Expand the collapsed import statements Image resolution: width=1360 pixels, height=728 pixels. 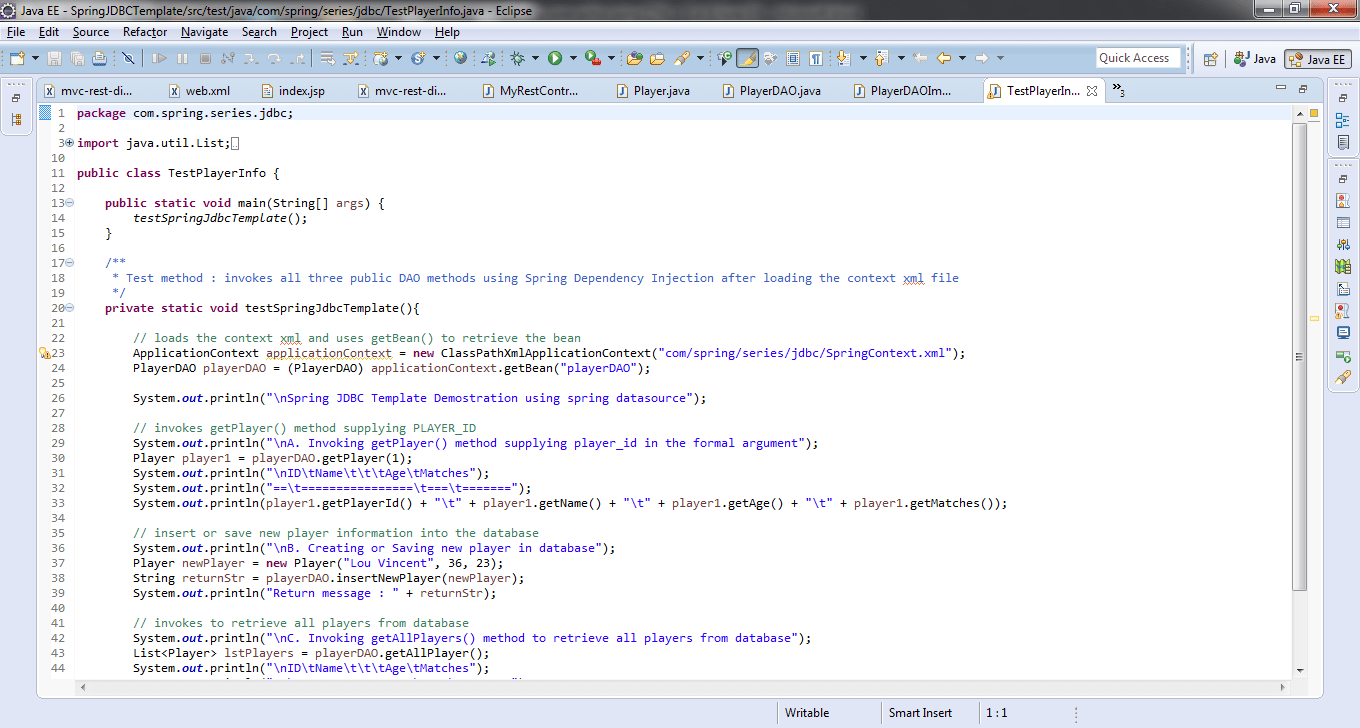coord(67,142)
